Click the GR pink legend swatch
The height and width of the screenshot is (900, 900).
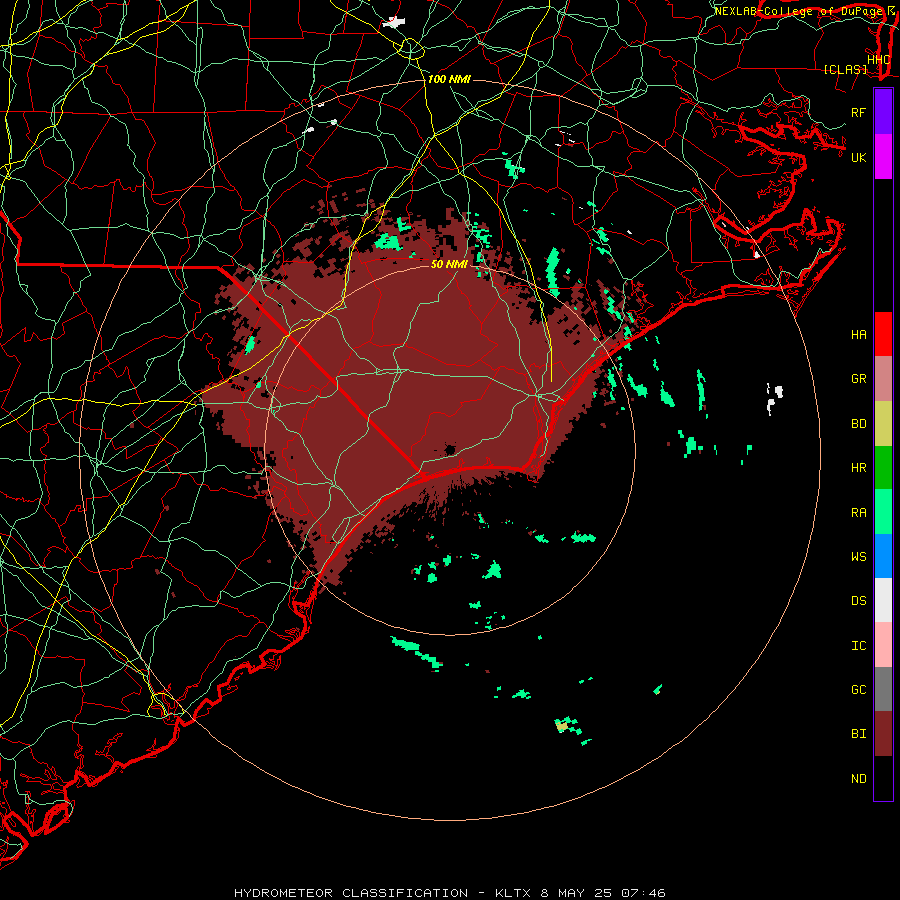tap(883, 379)
